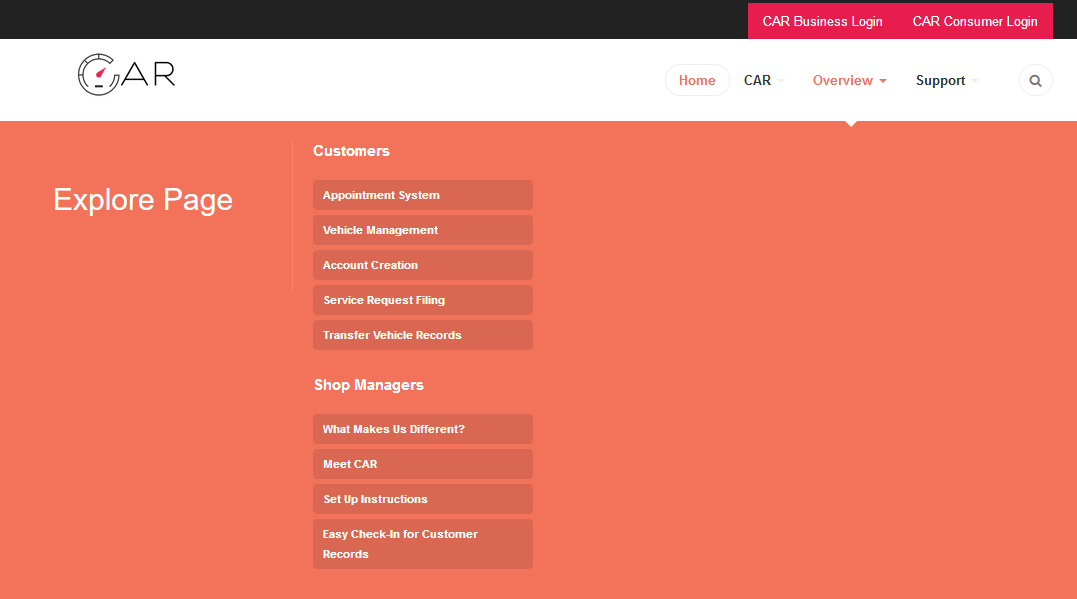Select the Account Creation entry
The width and height of the screenshot is (1077, 599).
[422, 265]
